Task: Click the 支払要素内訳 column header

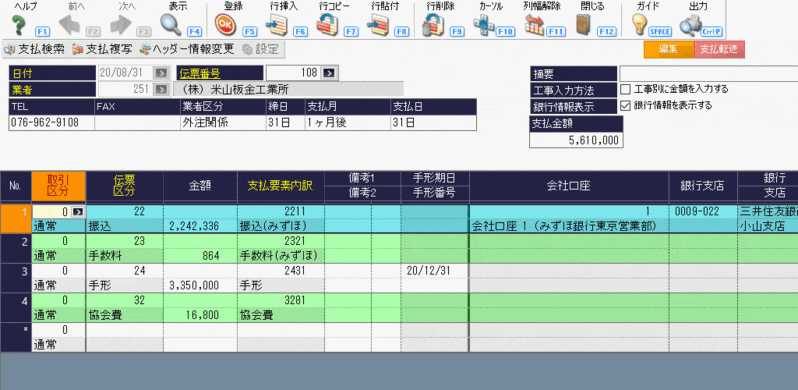Action: (281, 186)
